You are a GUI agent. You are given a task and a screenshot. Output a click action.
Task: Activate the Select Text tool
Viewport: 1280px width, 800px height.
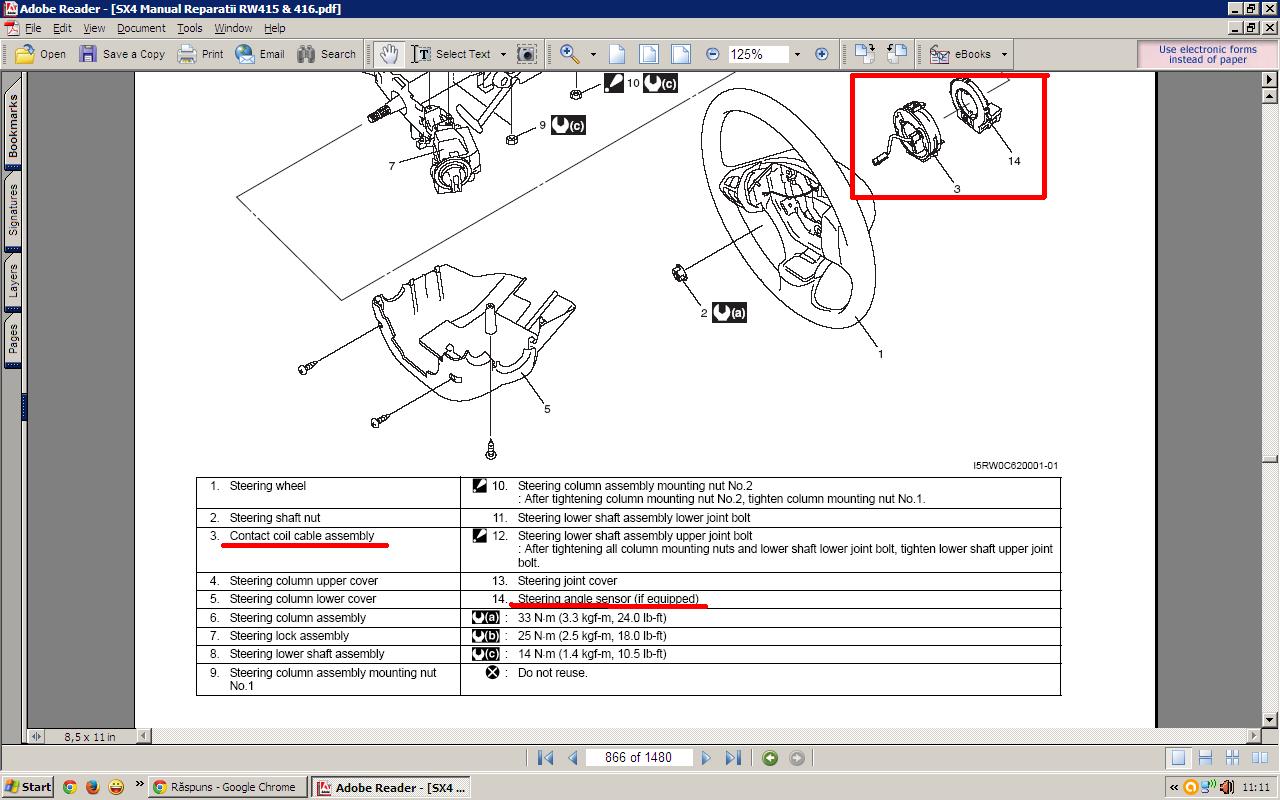click(452, 54)
